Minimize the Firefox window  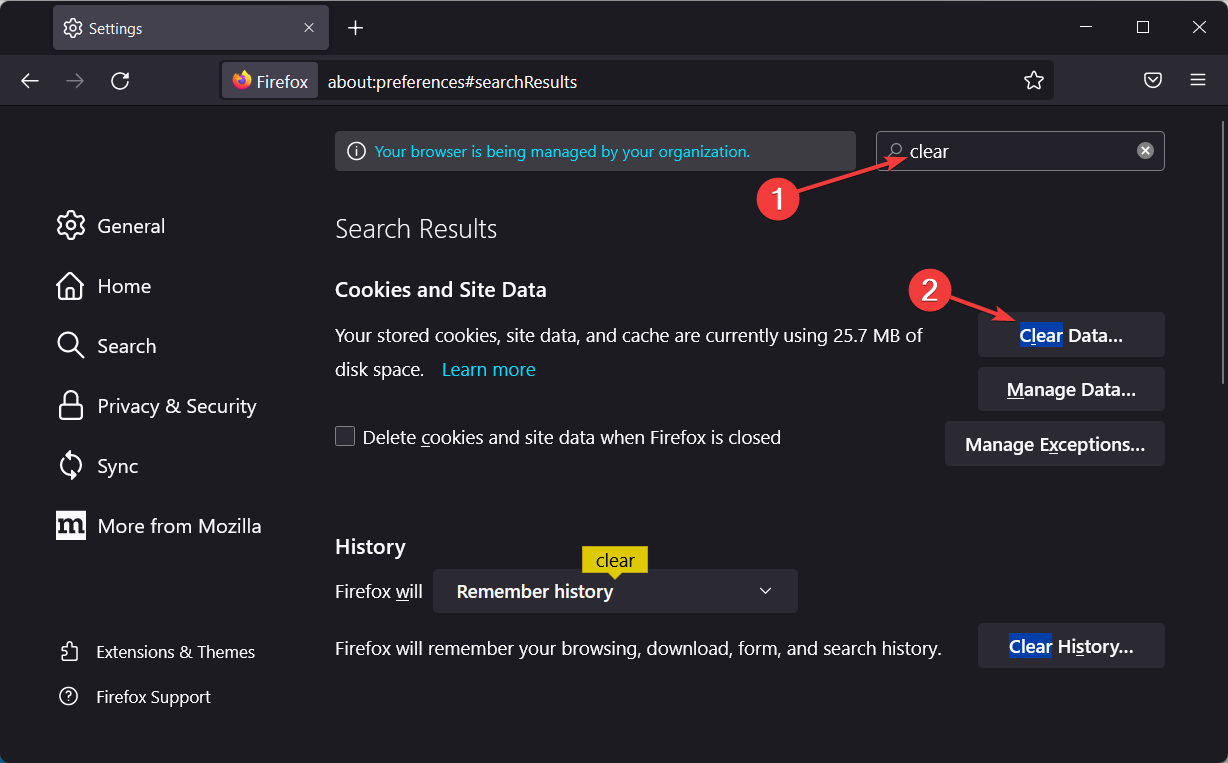point(1087,28)
